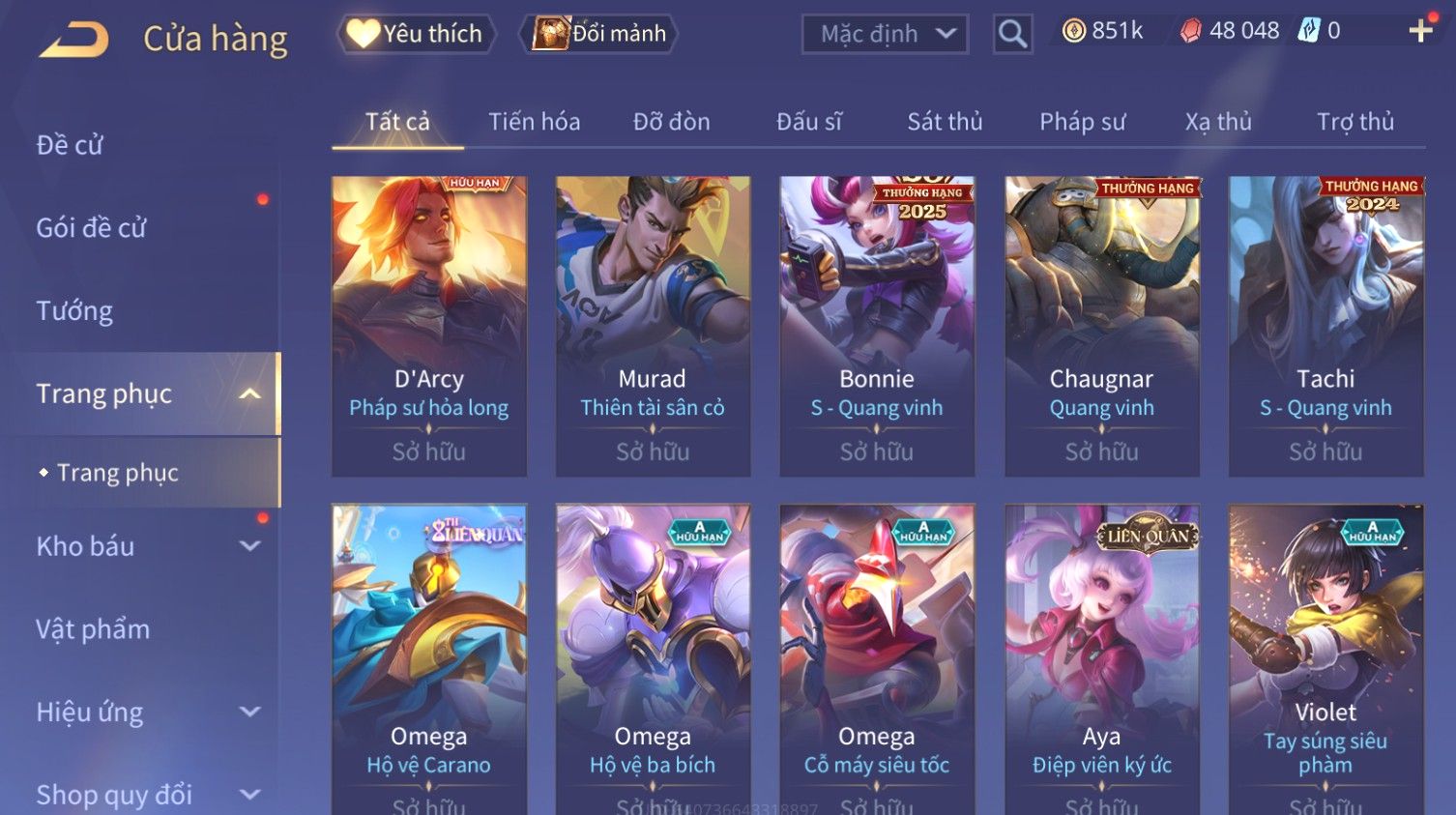Open Yêu thích heart favorites
The height and width of the screenshot is (815, 1456).
click(416, 34)
